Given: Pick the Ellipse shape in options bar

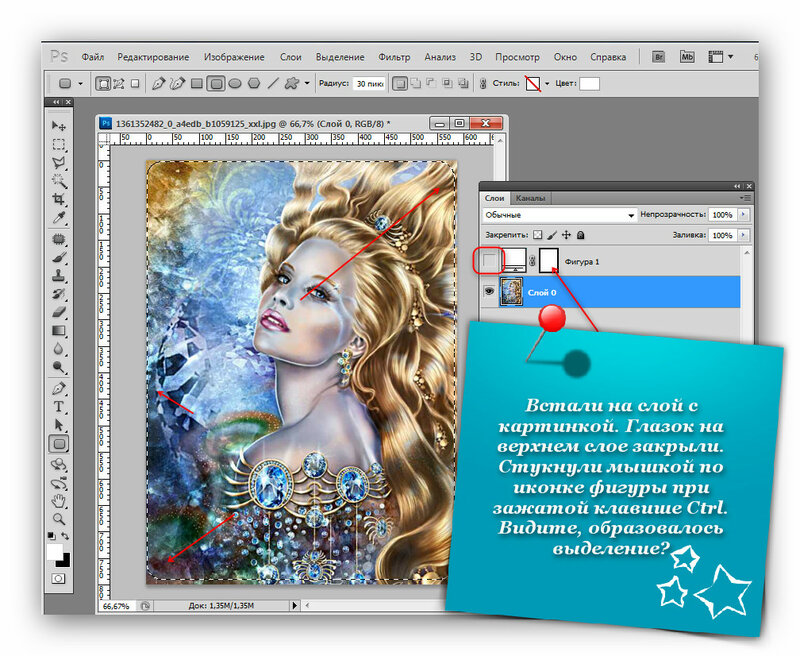Looking at the screenshot, I should pos(235,83).
